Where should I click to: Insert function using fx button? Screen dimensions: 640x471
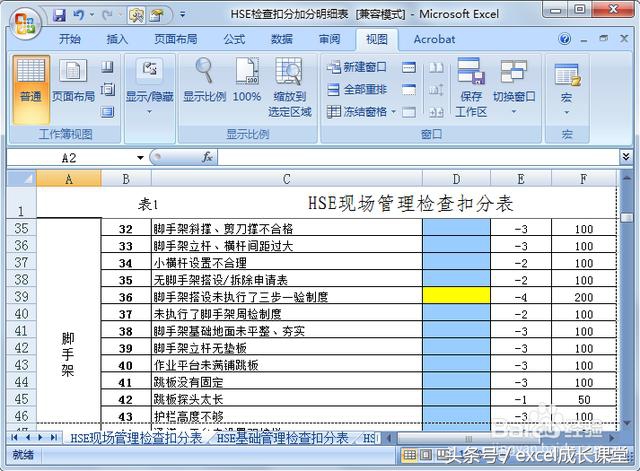(x=208, y=157)
